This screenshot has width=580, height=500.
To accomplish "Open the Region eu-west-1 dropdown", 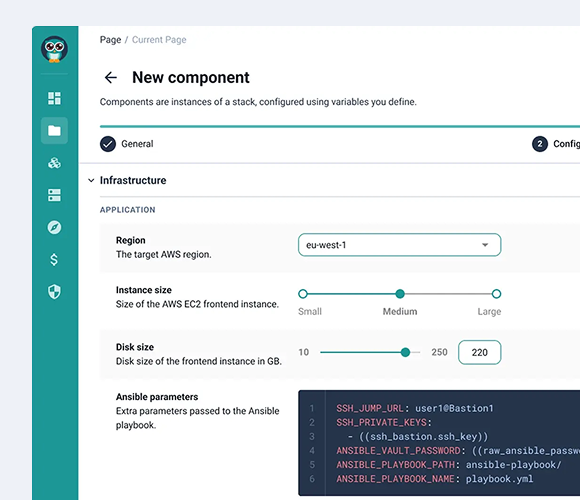I will click(x=399, y=245).
